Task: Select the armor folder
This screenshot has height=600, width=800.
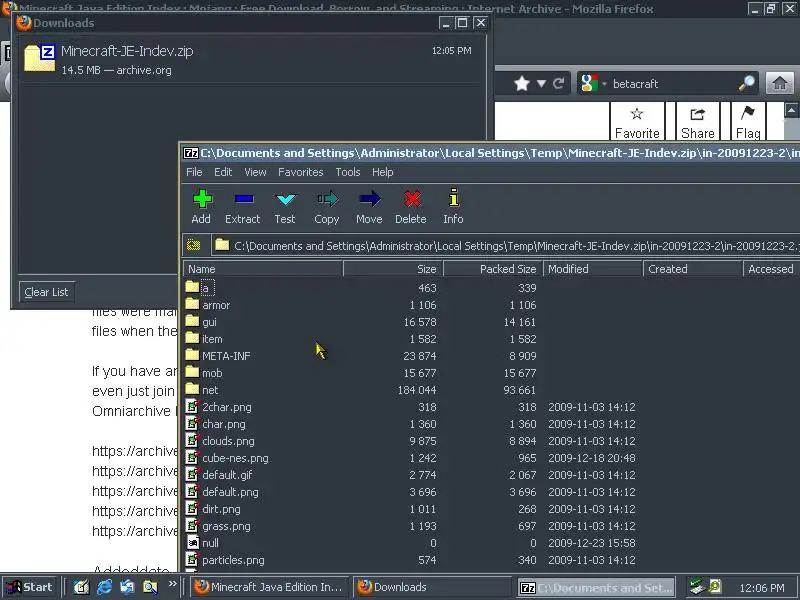Action: click(216, 305)
